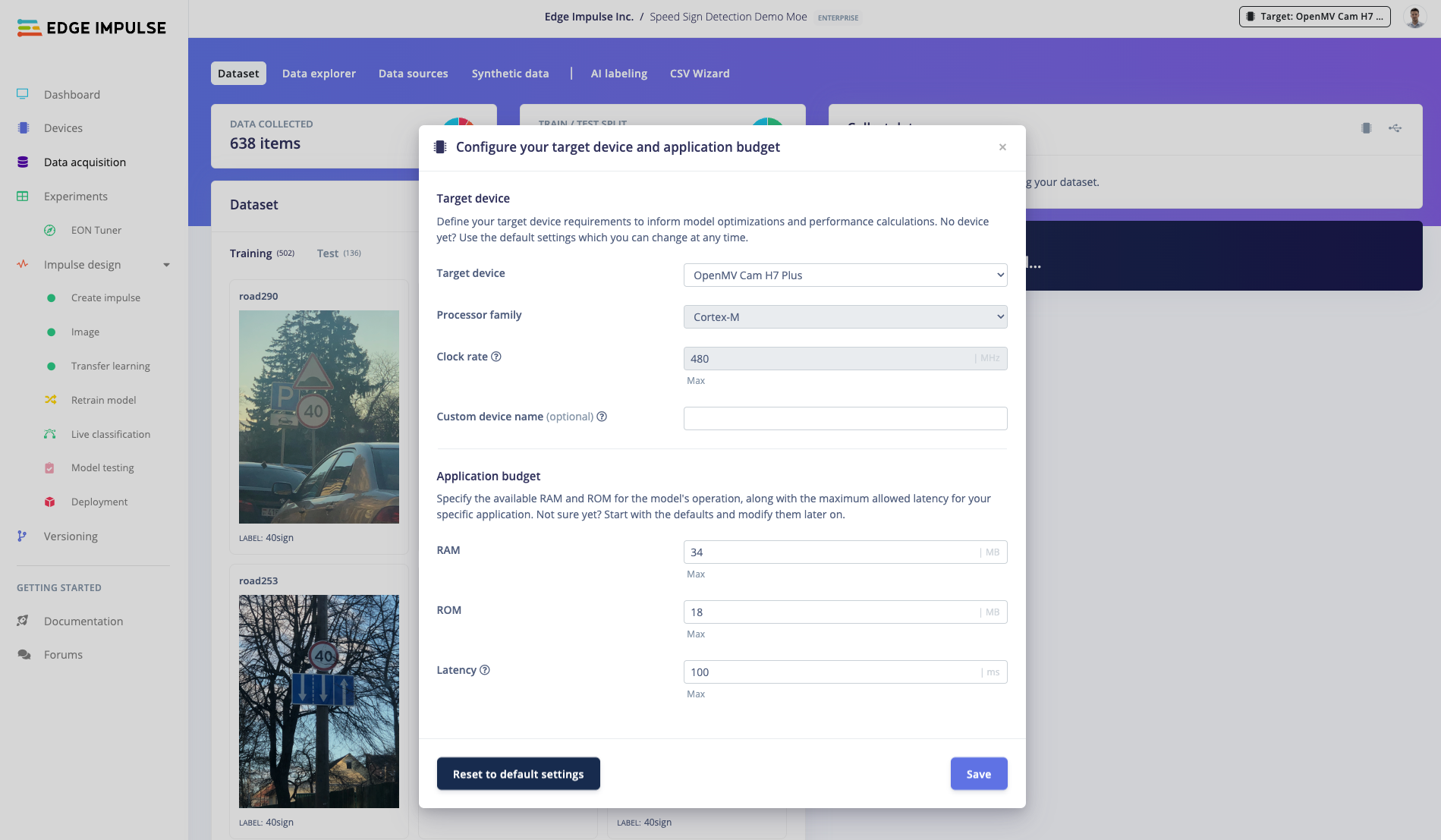Click the Documentation rocket icon
1441x840 pixels.
23,621
